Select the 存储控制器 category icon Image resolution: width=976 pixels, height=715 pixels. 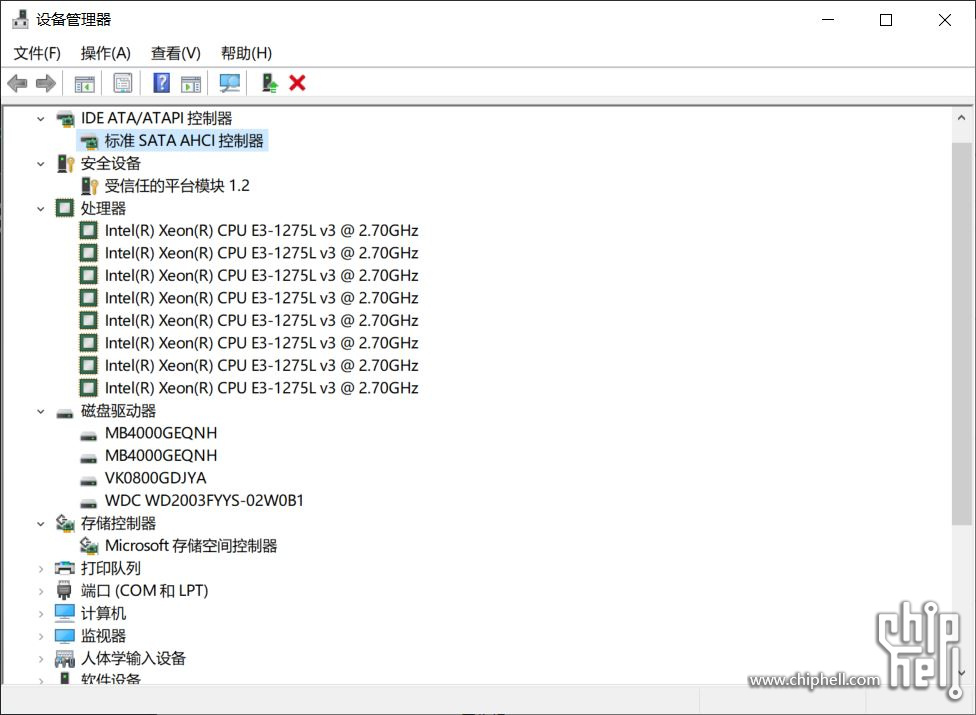point(65,523)
